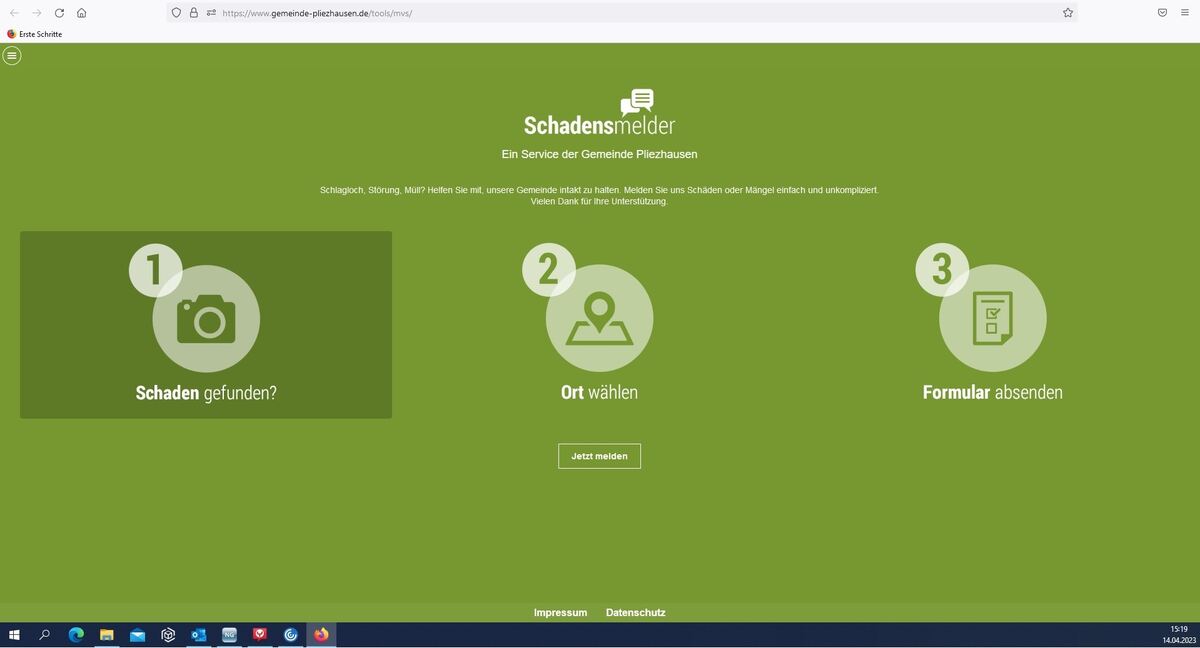The height and width of the screenshot is (648, 1200).
Task: View site security via the padlock icon
Action: 194,13
